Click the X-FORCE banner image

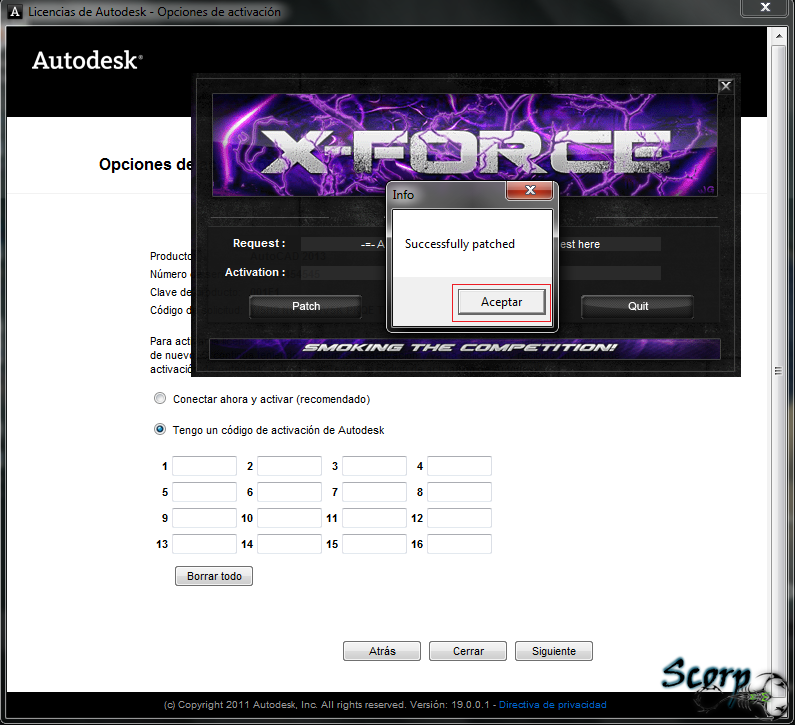[x=464, y=145]
